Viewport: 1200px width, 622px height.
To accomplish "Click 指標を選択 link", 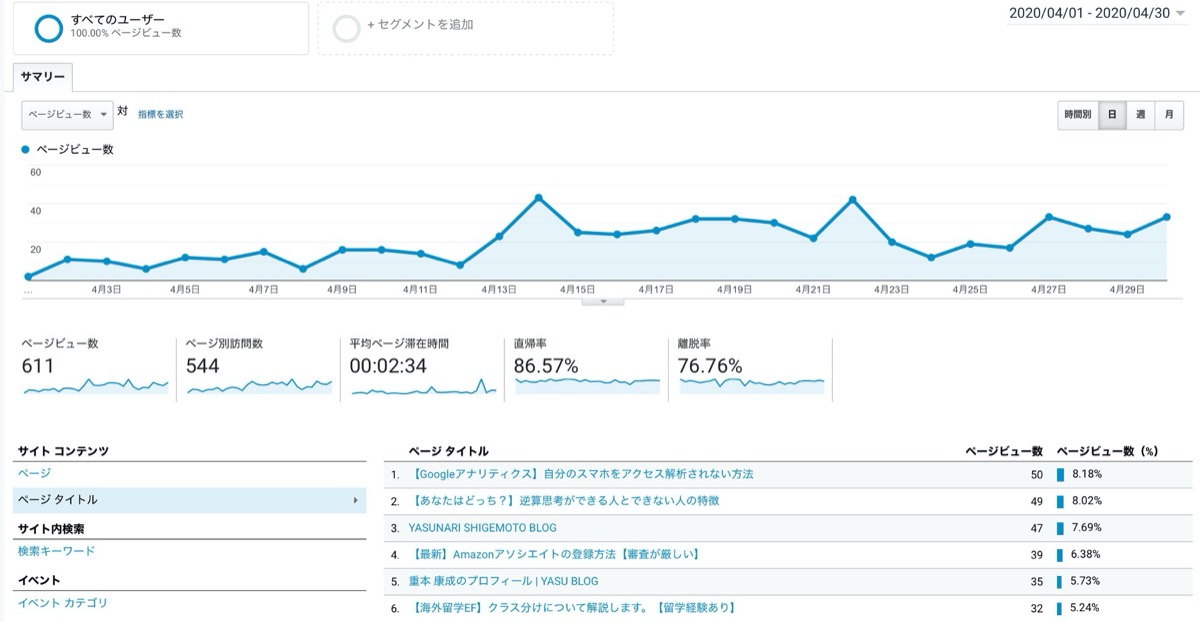I will coord(160,115).
